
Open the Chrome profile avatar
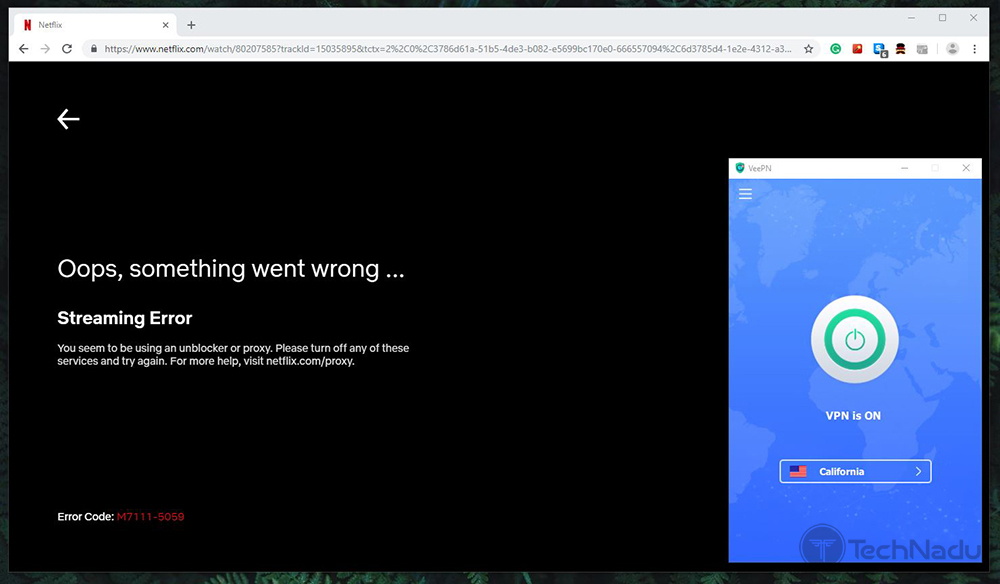(x=952, y=48)
